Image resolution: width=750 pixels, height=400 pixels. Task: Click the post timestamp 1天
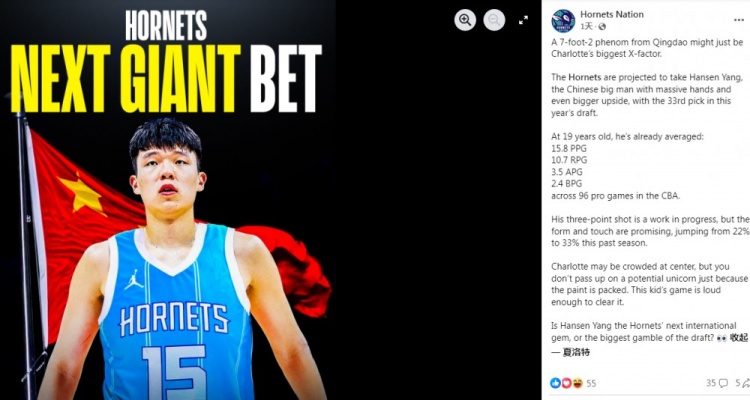(x=586, y=26)
